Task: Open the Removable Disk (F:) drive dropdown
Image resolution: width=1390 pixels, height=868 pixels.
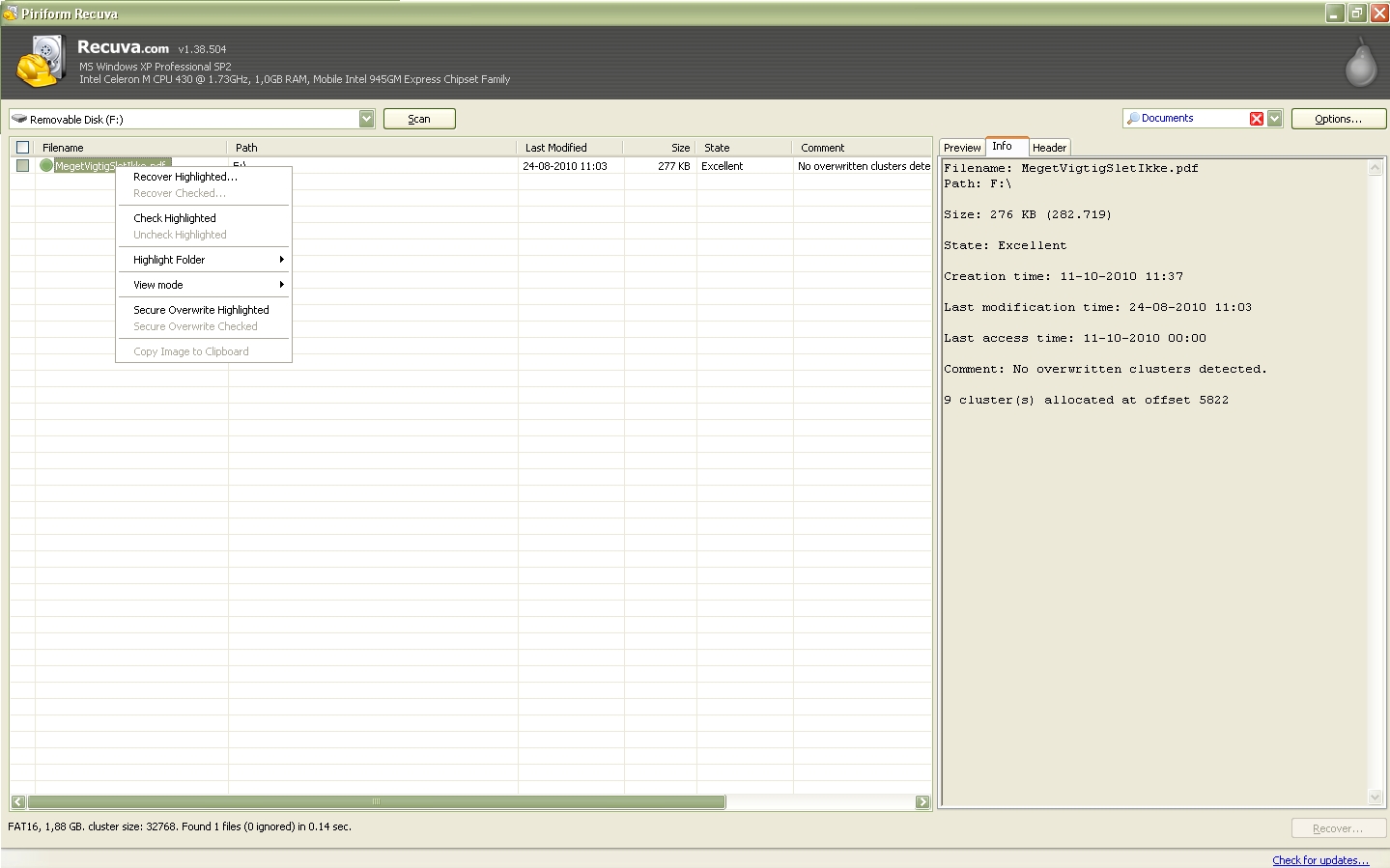Action: click(x=366, y=119)
